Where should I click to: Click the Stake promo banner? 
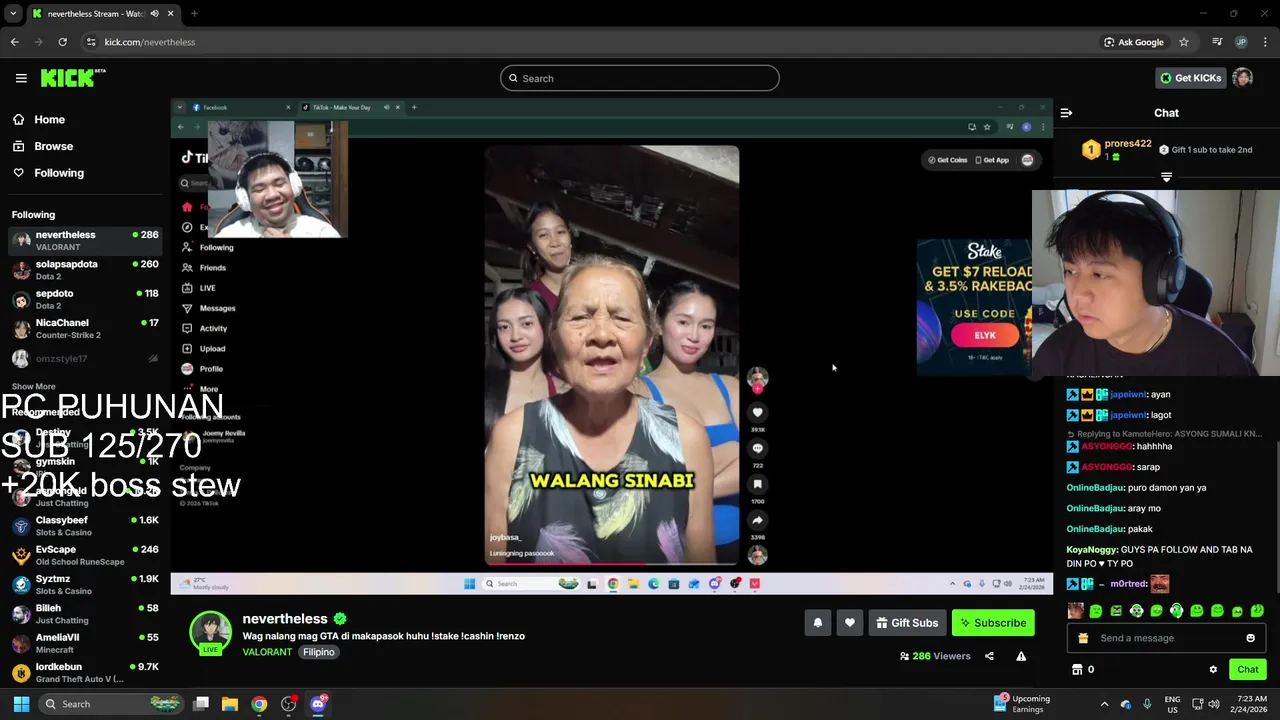pos(974,307)
